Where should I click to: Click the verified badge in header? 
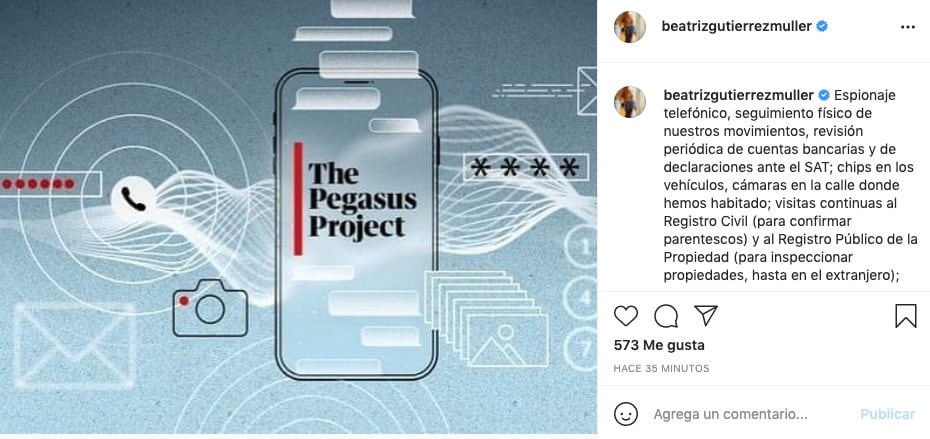click(x=822, y=26)
